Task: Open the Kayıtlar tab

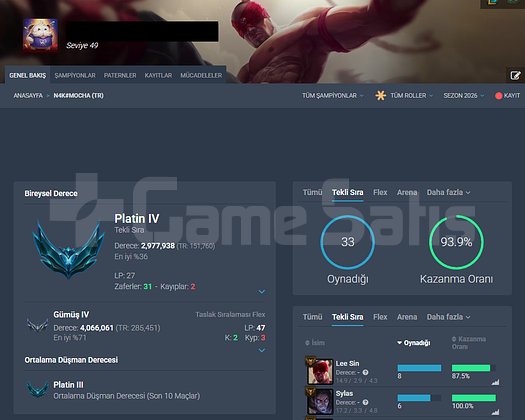Action: pyautogui.click(x=158, y=75)
